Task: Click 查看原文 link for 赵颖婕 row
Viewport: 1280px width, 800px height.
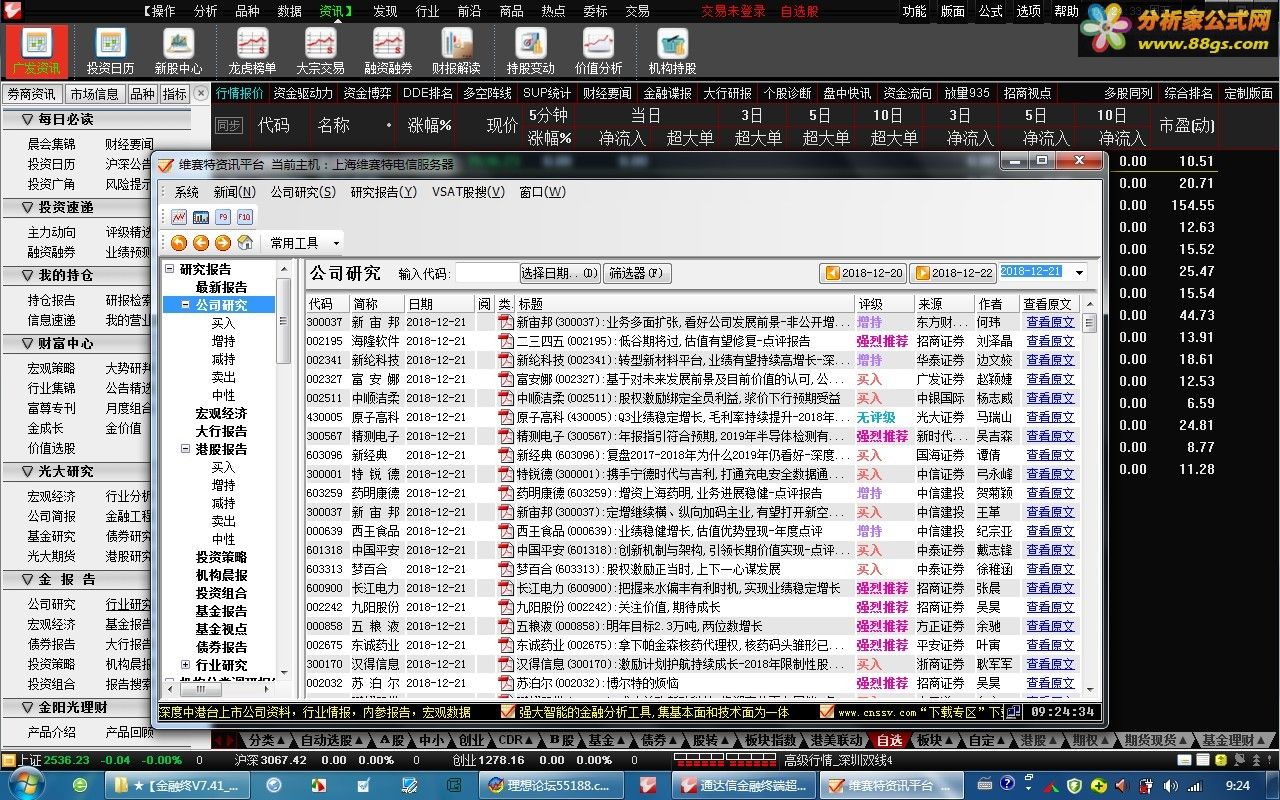Action: pyautogui.click(x=1050, y=379)
